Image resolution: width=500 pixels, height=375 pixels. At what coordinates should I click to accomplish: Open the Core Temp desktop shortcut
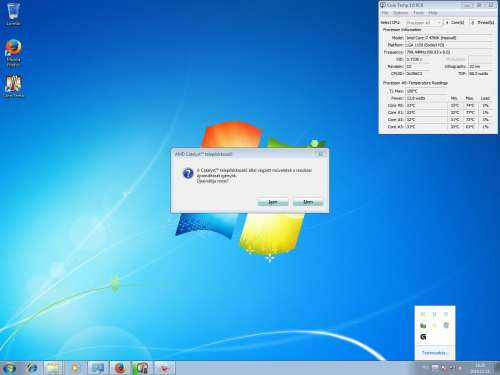pos(13,86)
